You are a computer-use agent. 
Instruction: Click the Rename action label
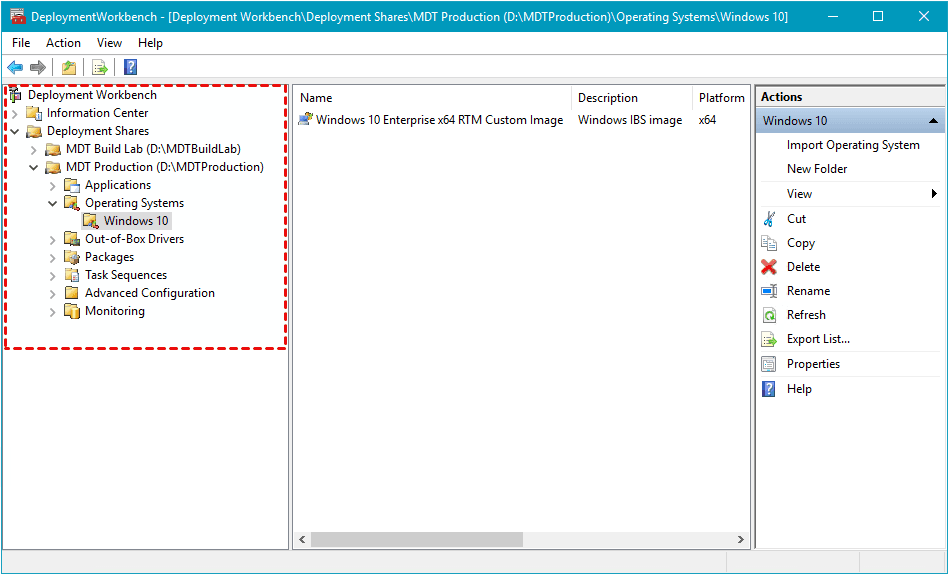(x=808, y=291)
